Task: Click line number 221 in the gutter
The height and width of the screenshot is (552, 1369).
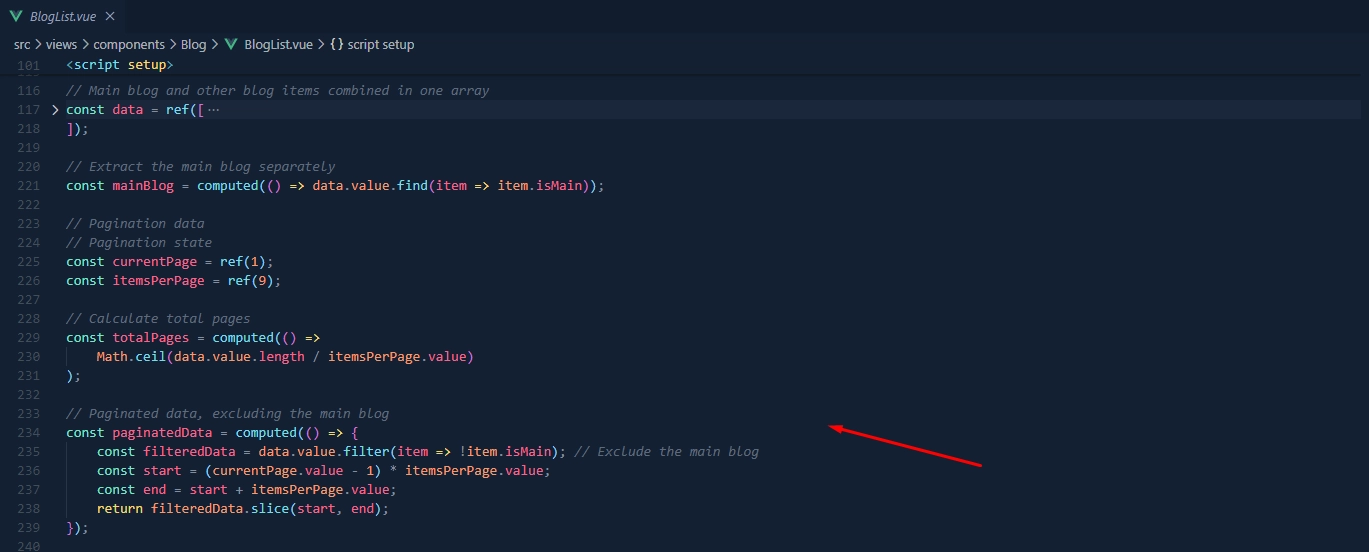Action: coord(28,186)
